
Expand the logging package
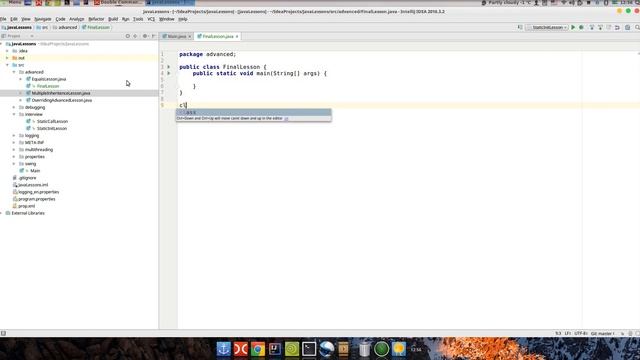[14, 136]
